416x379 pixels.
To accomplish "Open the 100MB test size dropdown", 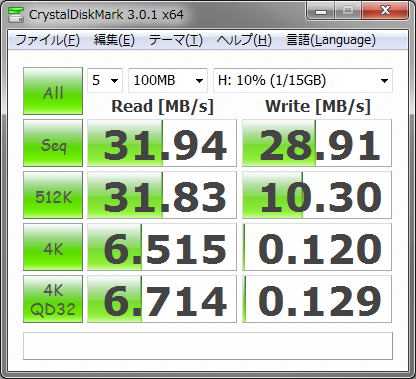I will click(168, 80).
